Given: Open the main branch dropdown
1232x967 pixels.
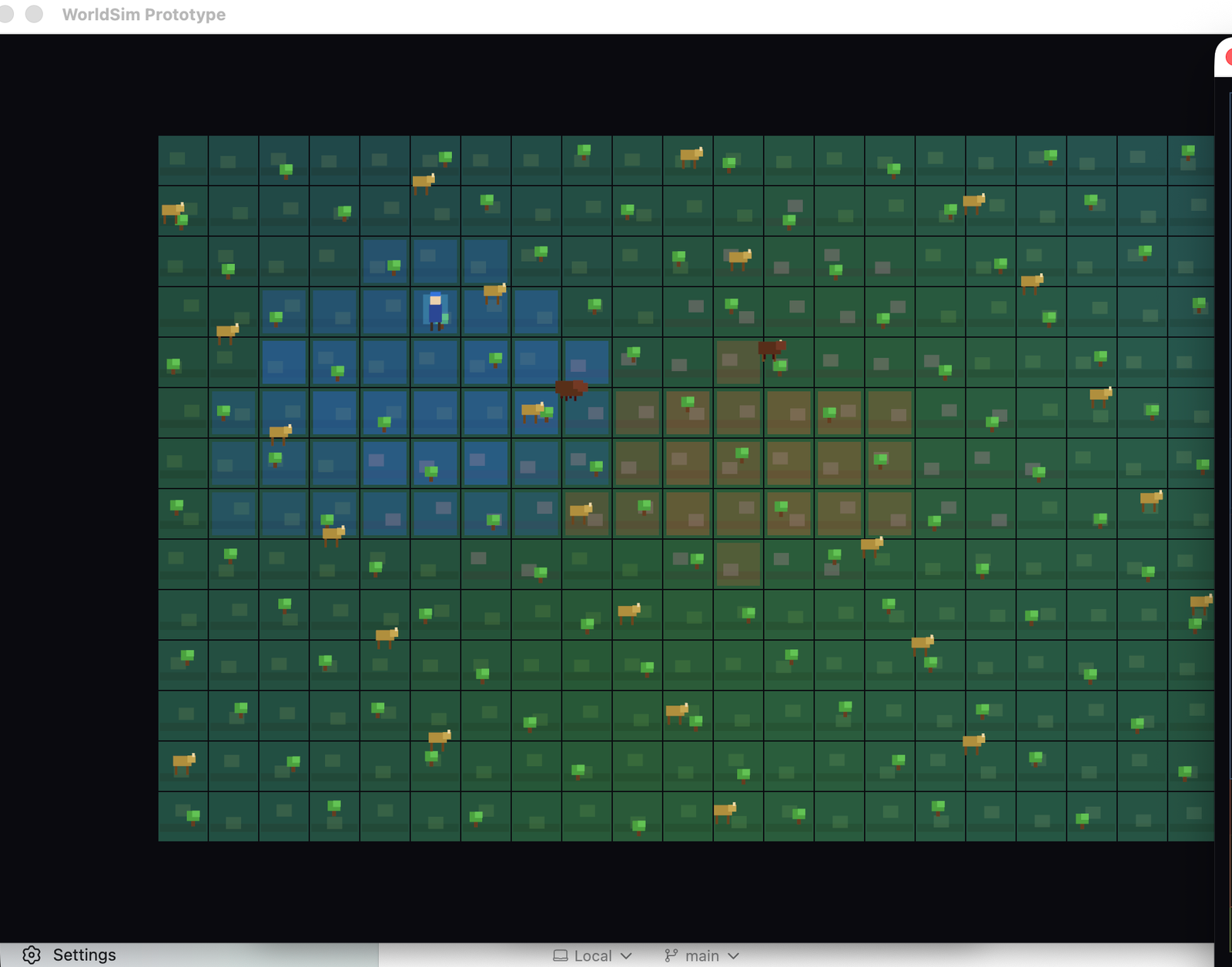Looking at the screenshot, I should point(701,955).
